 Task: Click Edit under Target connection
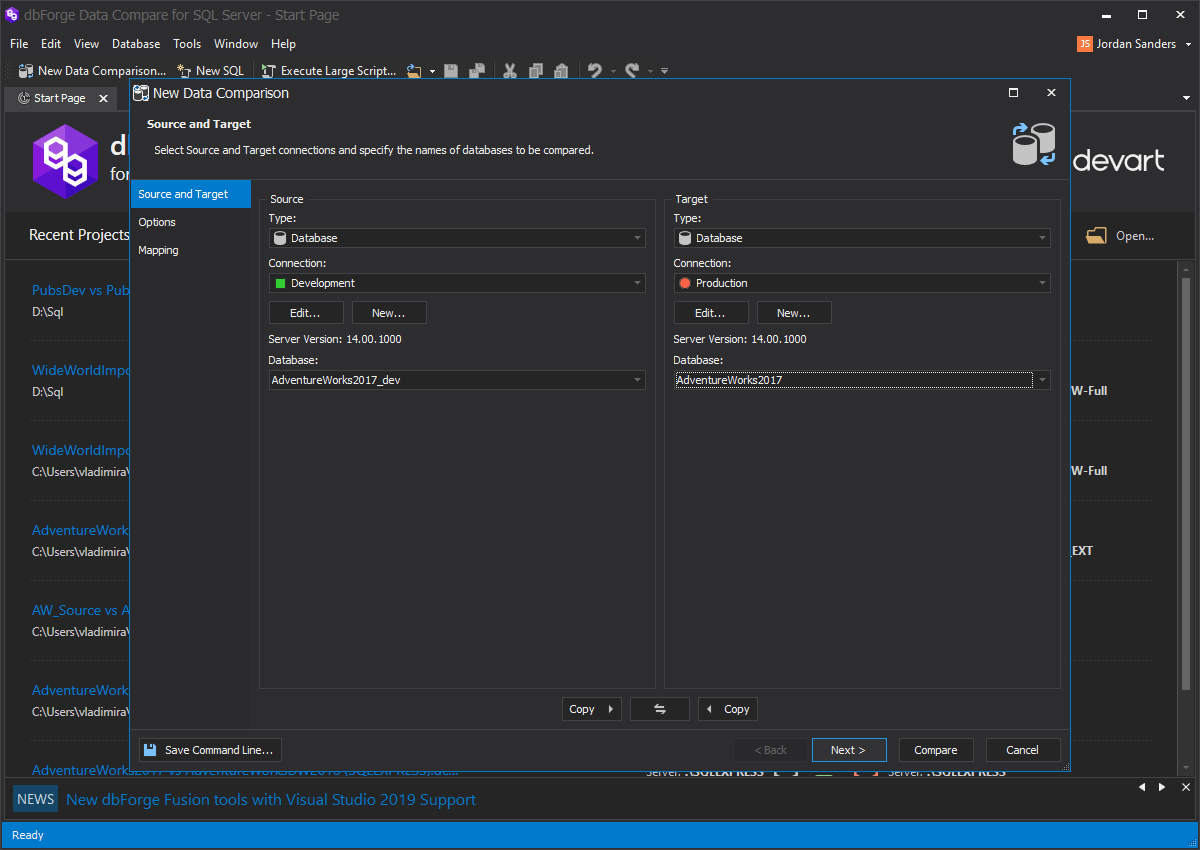coord(711,313)
